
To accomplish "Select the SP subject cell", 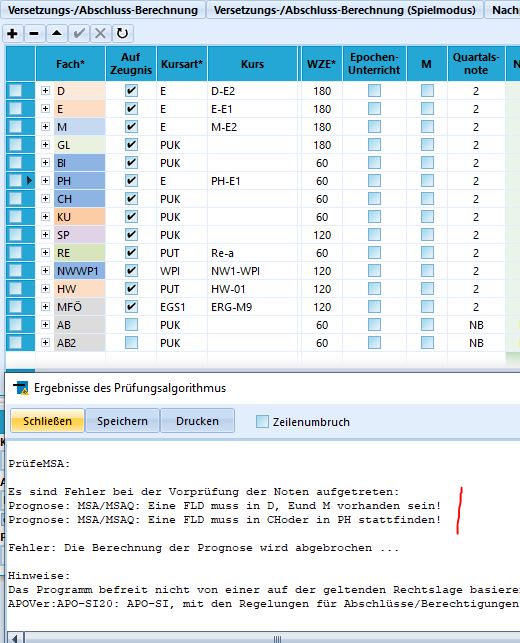I will click(80, 235).
